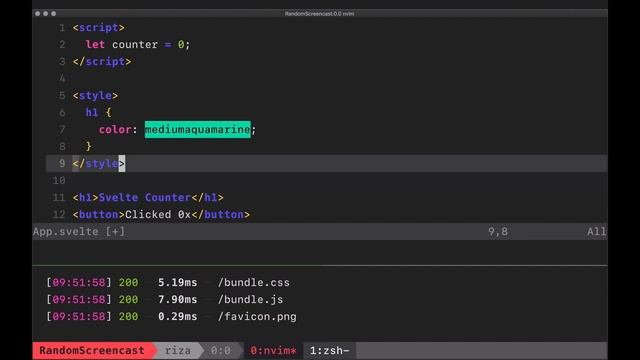Click the /bundle.js log entry
This screenshot has width=640, height=360.
tap(250, 300)
